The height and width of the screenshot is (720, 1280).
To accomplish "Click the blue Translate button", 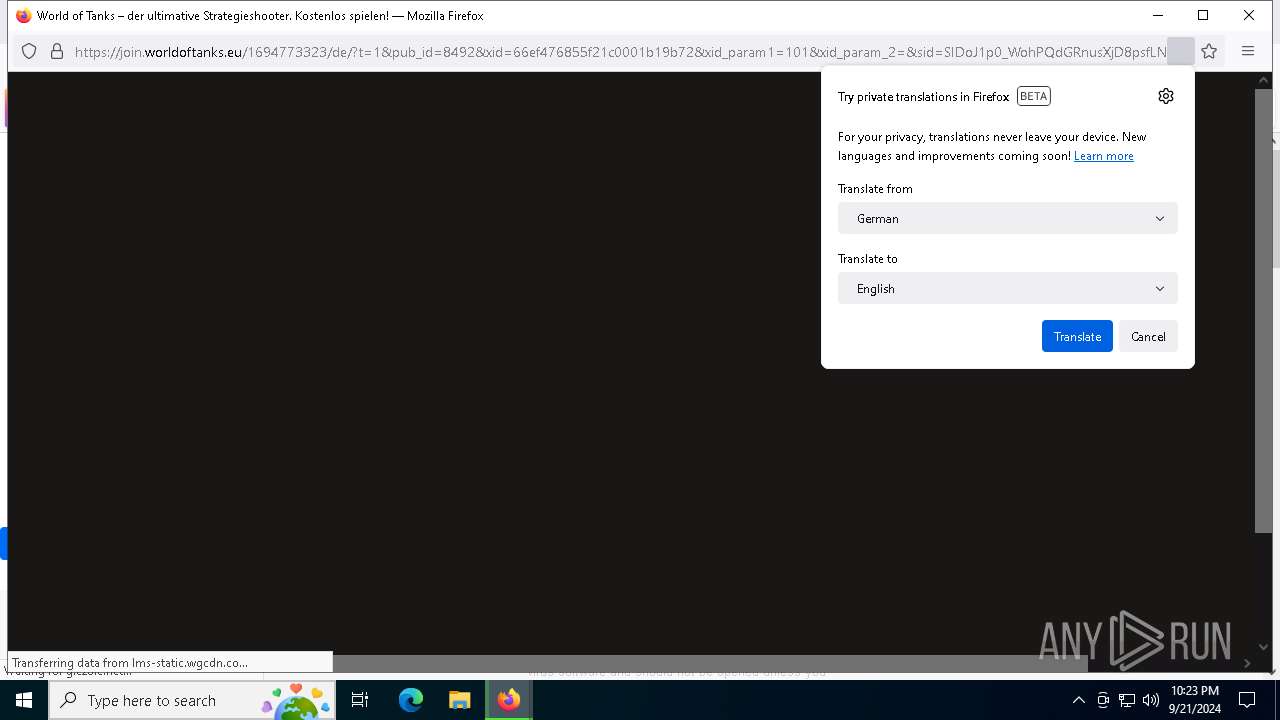I will click(x=1077, y=336).
